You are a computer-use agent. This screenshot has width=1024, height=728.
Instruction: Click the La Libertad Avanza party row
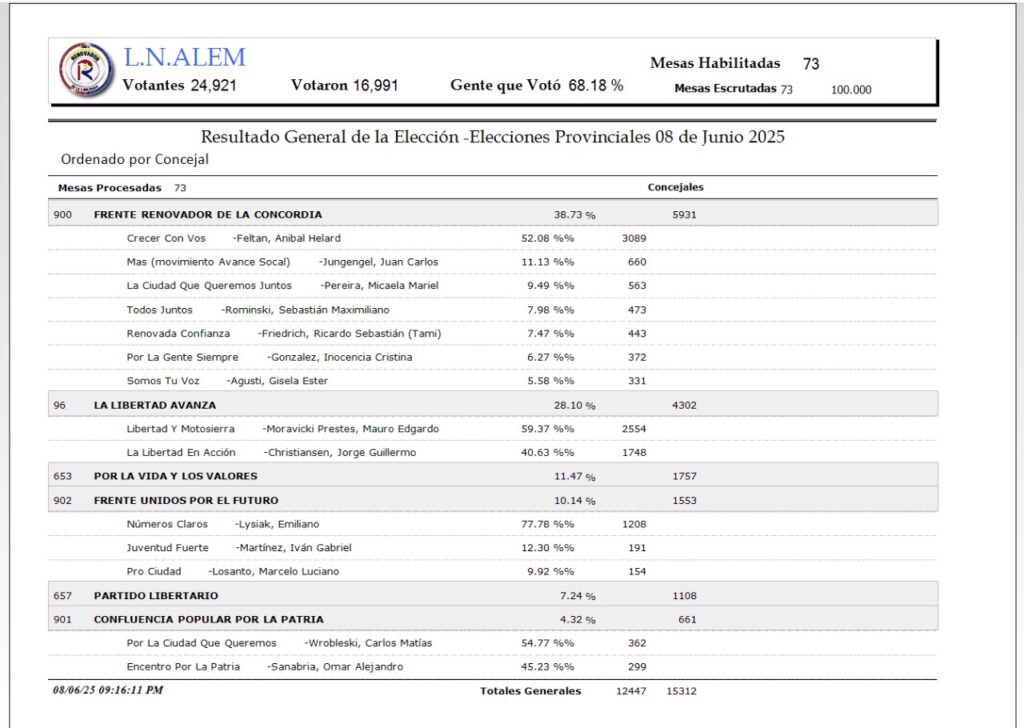pos(493,405)
